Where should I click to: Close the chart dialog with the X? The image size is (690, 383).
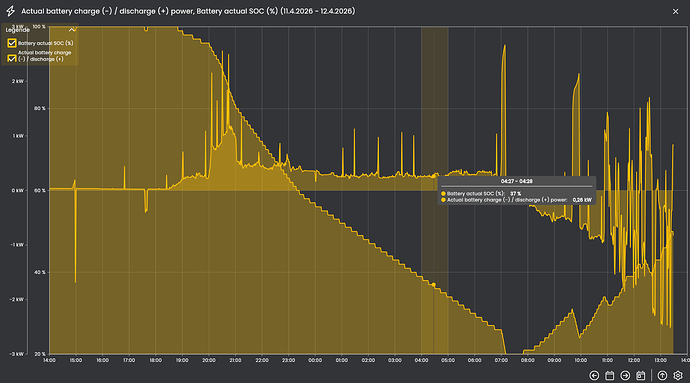(x=675, y=11)
